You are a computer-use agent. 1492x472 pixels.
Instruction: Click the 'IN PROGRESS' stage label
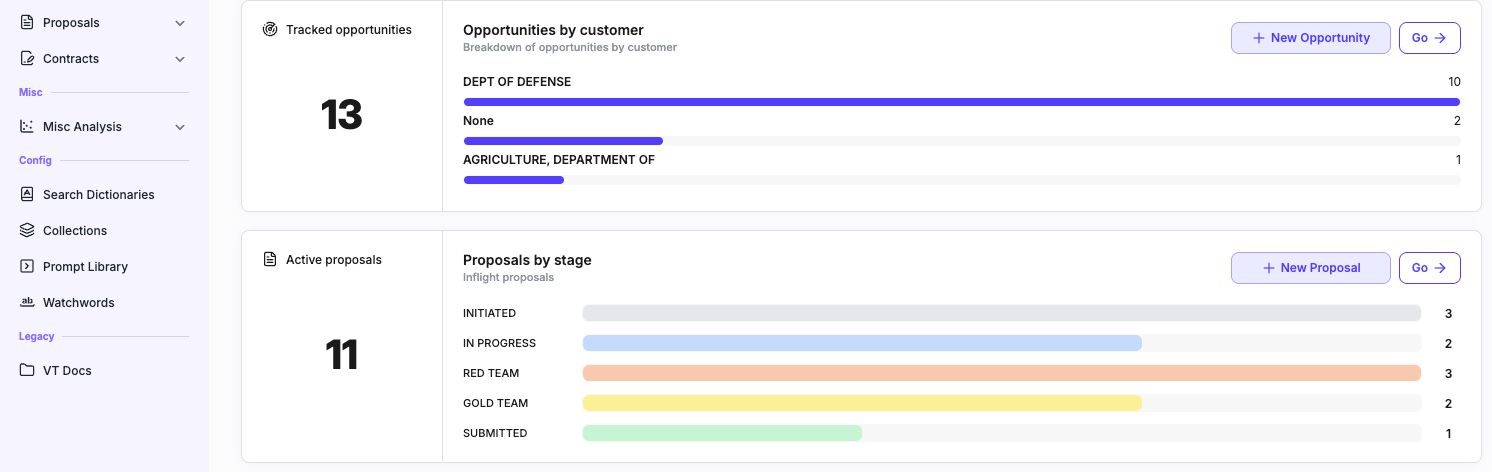click(x=499, y=343)
